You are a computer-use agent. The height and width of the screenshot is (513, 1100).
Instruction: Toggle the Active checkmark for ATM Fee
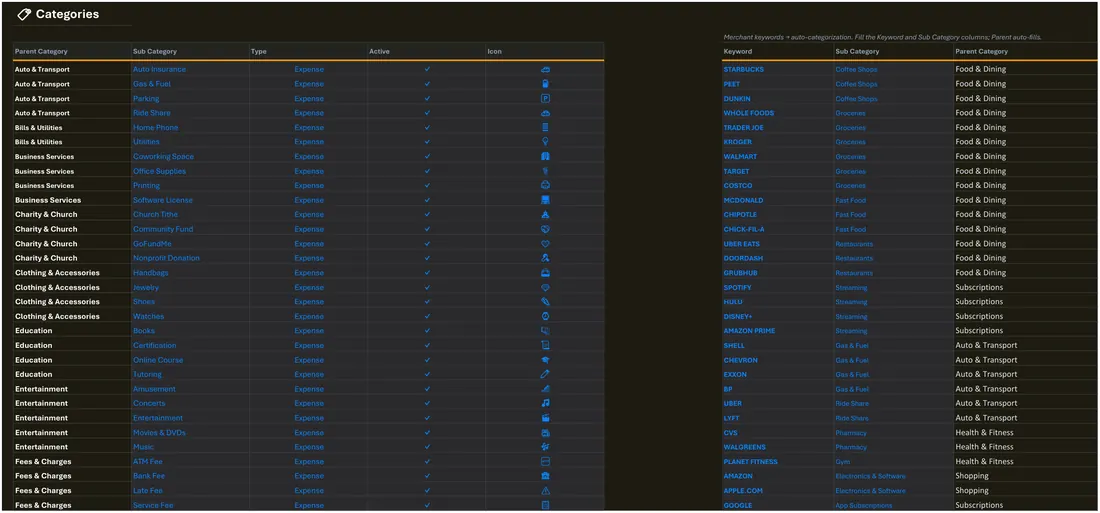click(427, 462)
